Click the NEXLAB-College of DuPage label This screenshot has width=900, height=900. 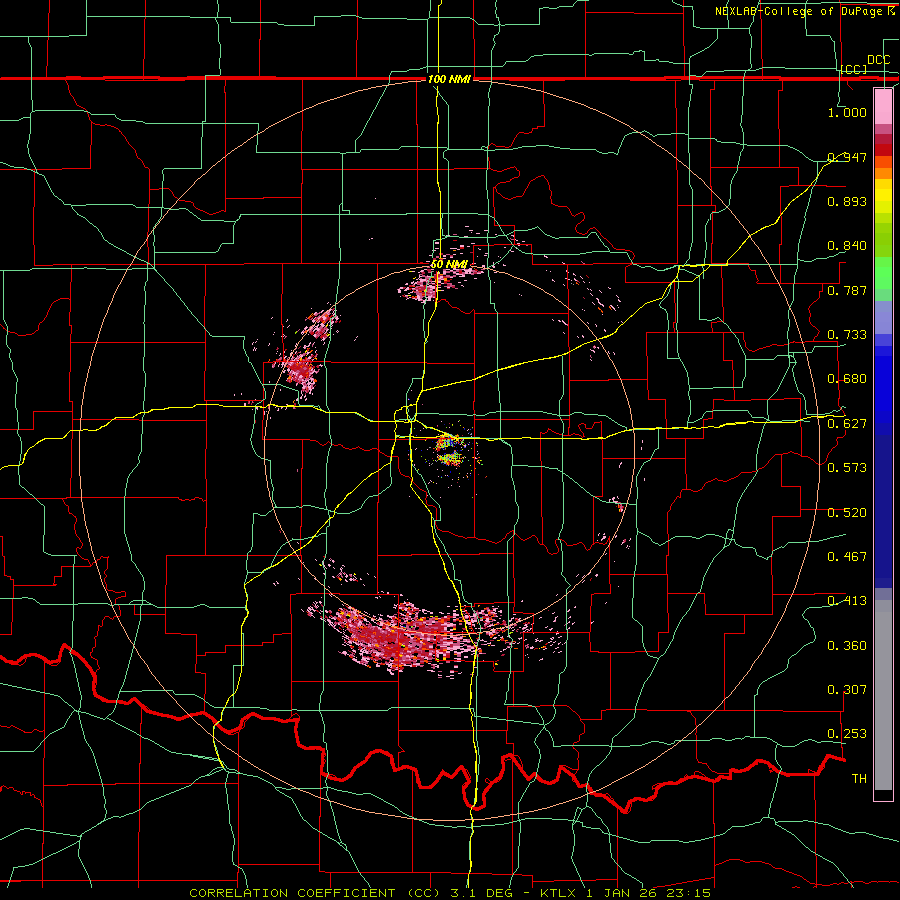(x=805, y=11)
